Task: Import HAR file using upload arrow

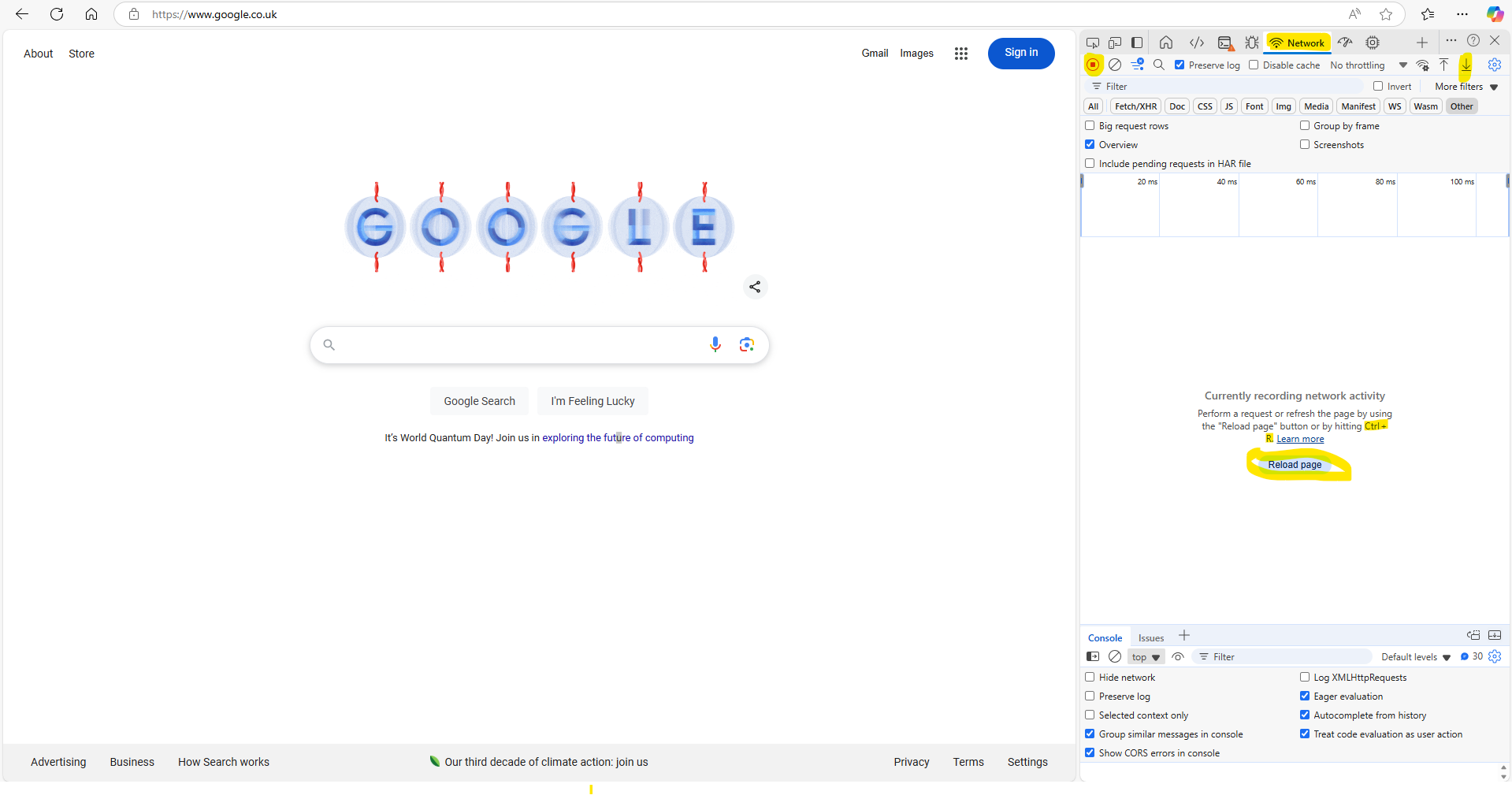Action: 1443,65
